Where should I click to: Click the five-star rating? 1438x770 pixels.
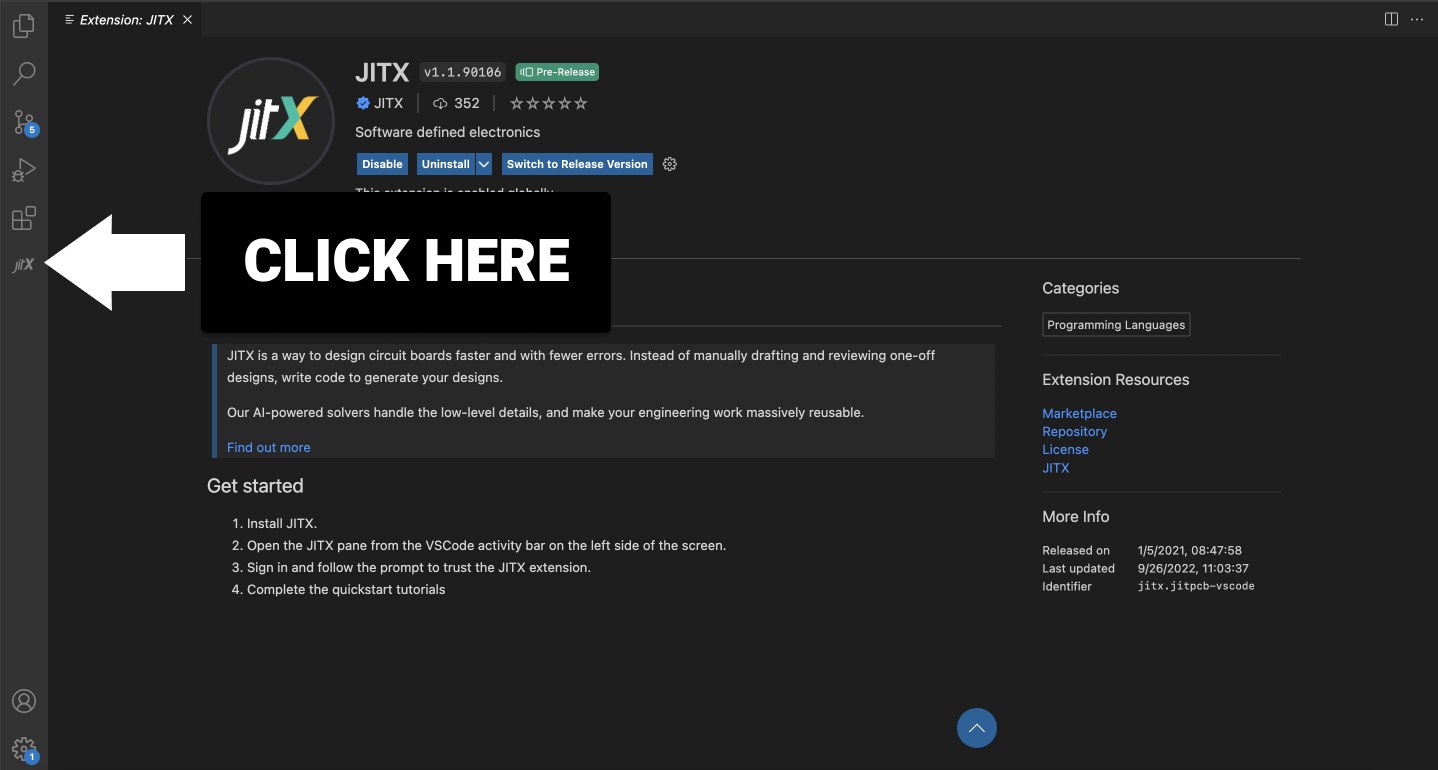(x=549, y=103)
